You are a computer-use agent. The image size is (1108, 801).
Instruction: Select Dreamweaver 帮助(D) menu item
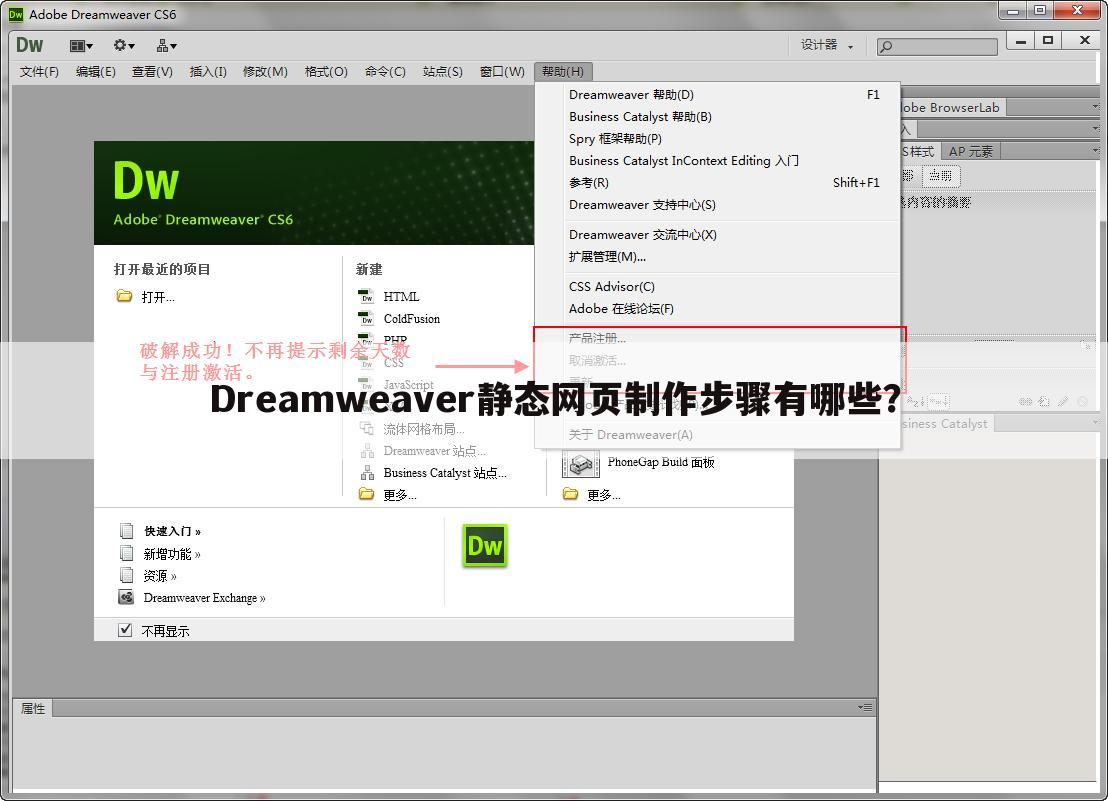717,95
